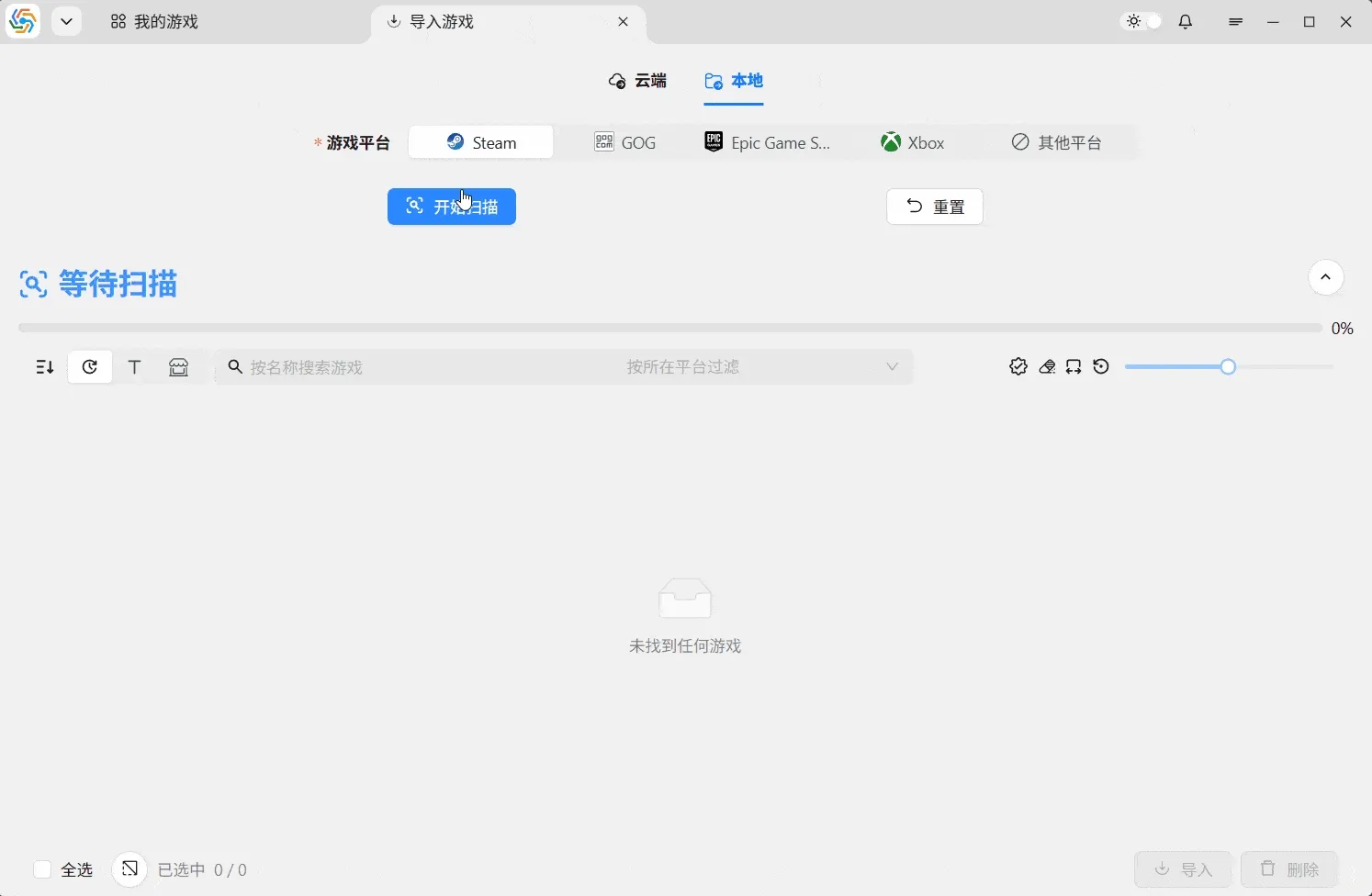Click the history restore clock icon
The height and width of the screenshot is (896, 1372).
coord(1101,367)
